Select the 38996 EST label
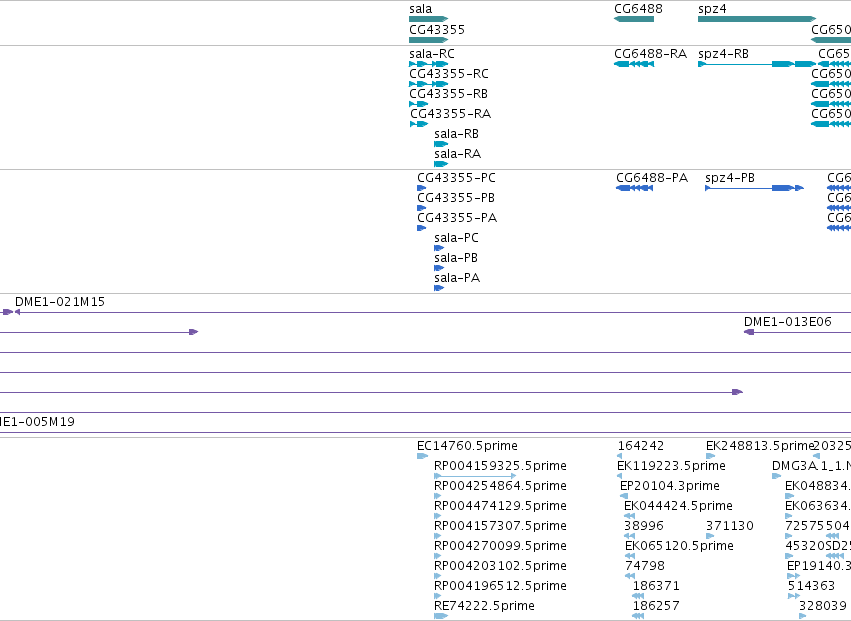This screenshot has height=621, width=851. point(644,526)
